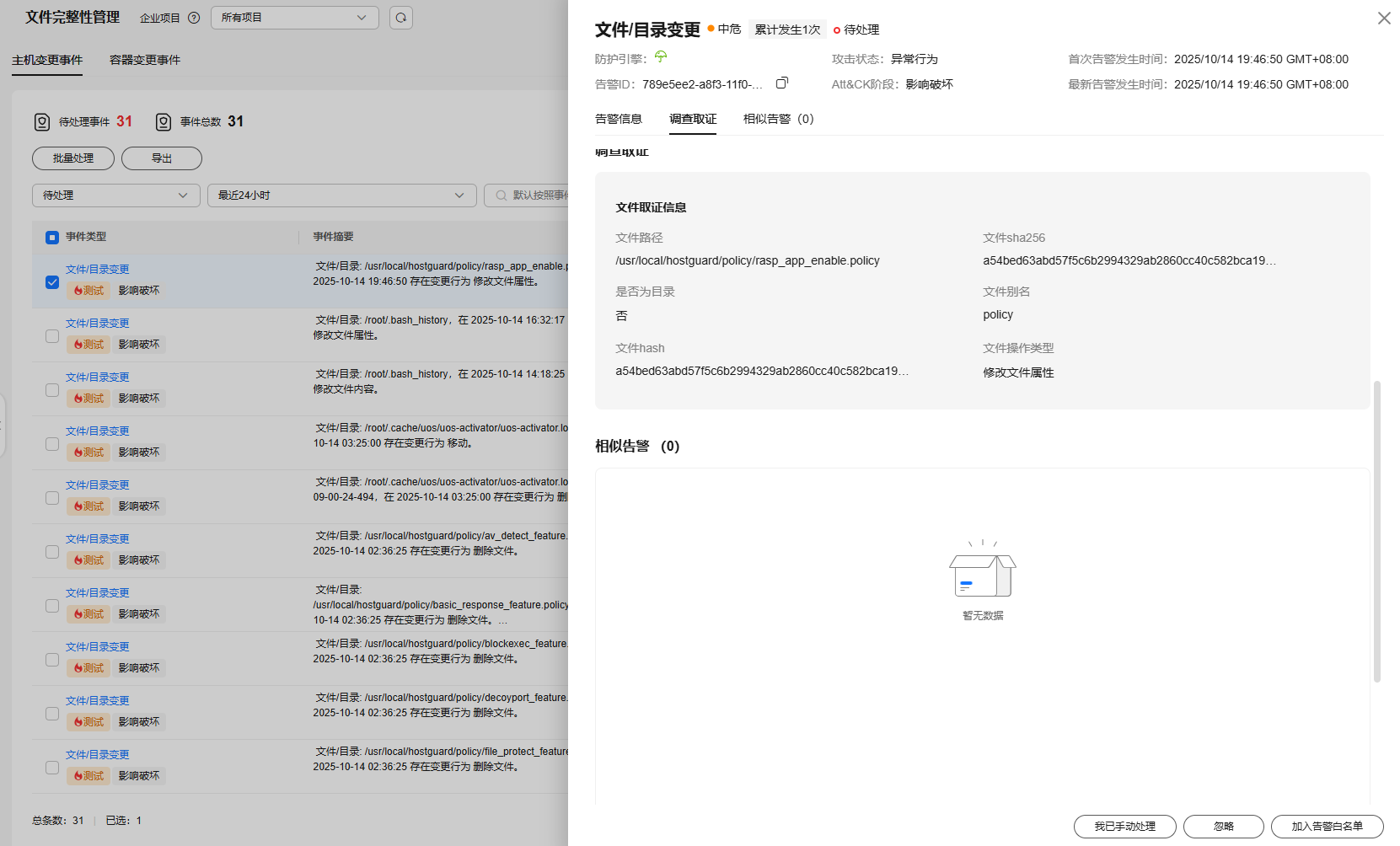The height and width of the screenshot is (846, 1400).
Task: Click the 测试 tag on the bash_history 16:32:17 row
Action: click(89, 345)
